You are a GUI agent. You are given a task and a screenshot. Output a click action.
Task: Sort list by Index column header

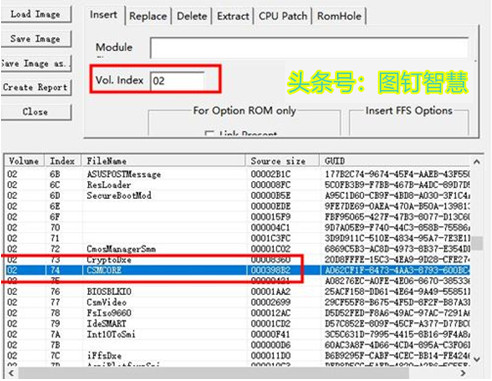click(64, 161)
